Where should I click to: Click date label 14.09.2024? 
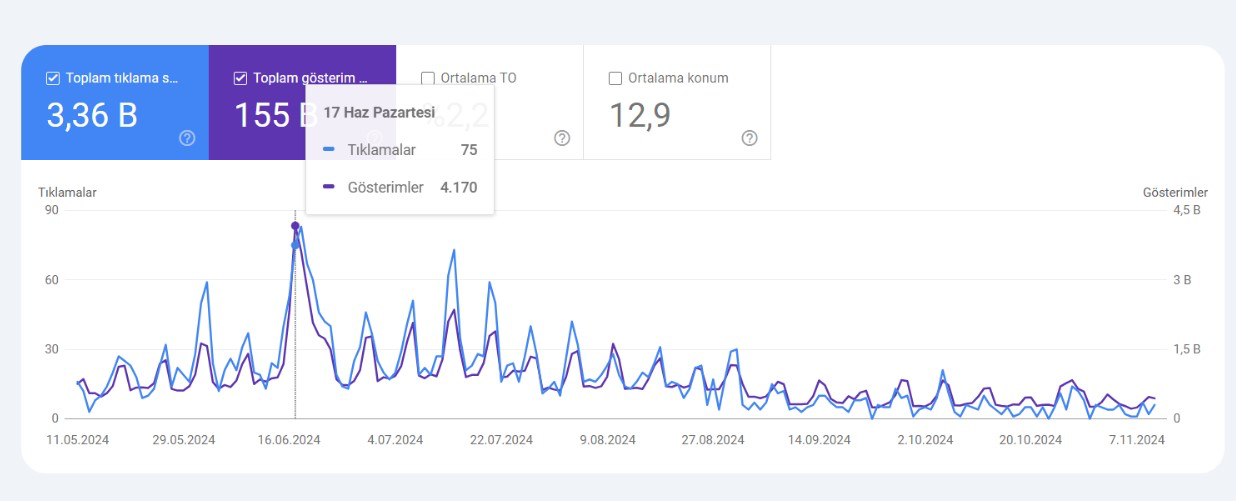click(x=820, y=439)
